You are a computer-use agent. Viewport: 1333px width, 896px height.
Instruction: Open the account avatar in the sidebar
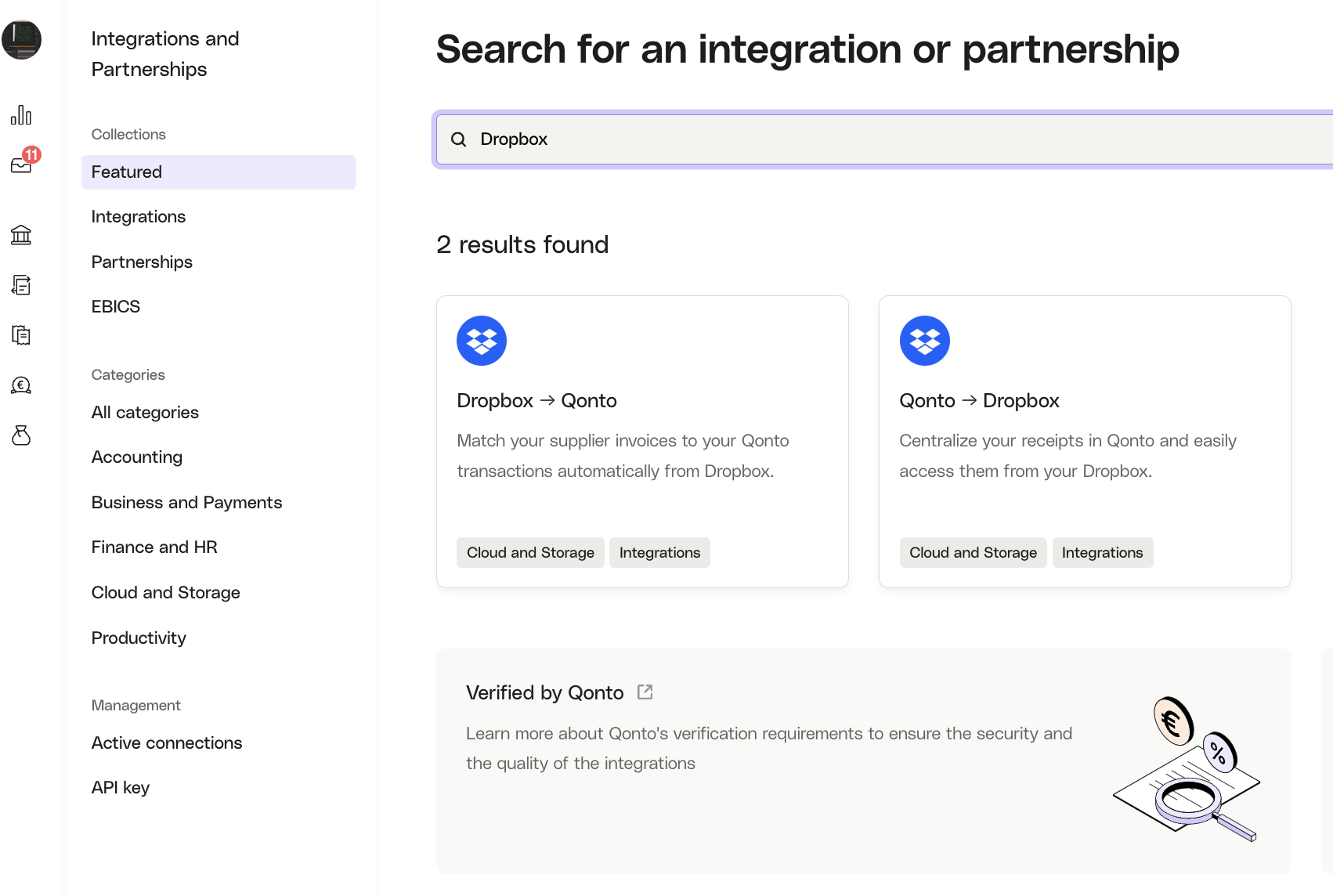point(21,39)
